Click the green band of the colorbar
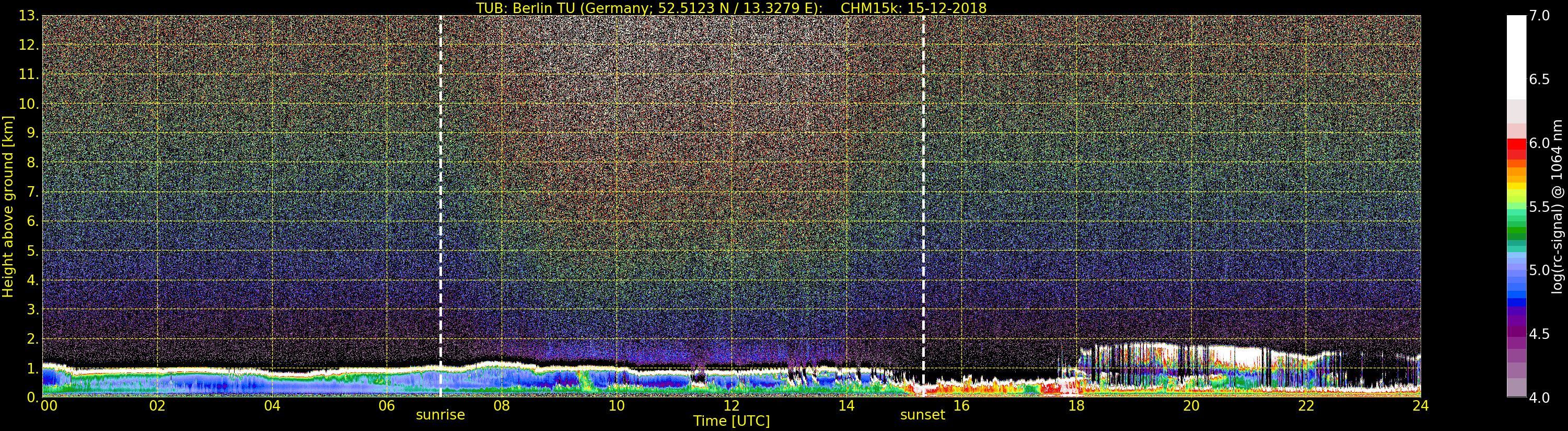The height and width of the screenshot is (431, 1568). point(1516,229)
